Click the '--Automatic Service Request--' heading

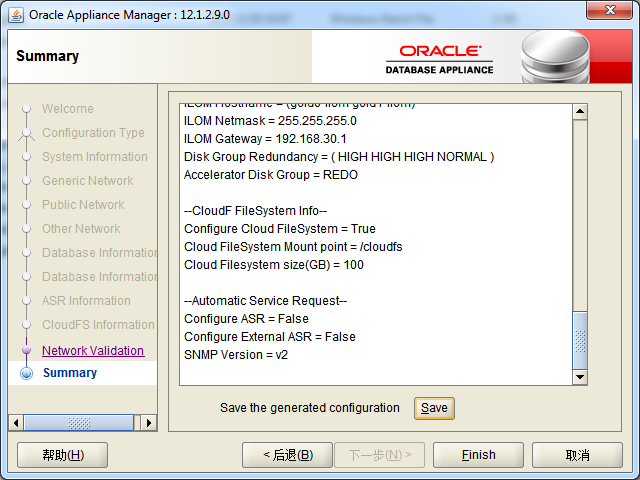point(265,301)
